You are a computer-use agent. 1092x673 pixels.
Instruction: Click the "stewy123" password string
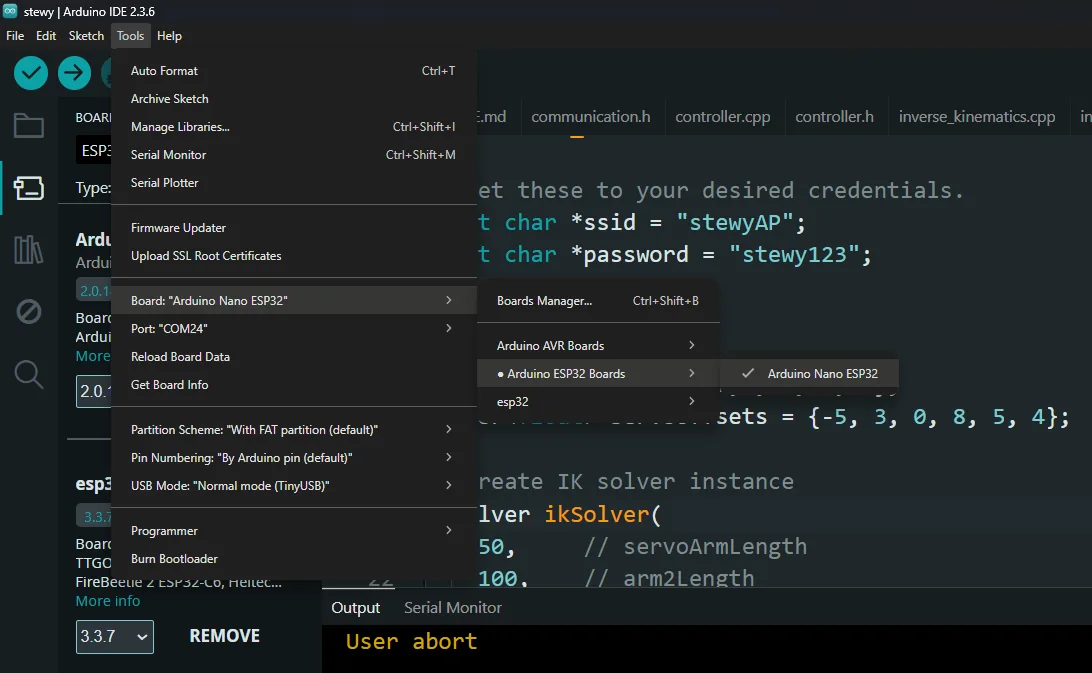point(793,254)
